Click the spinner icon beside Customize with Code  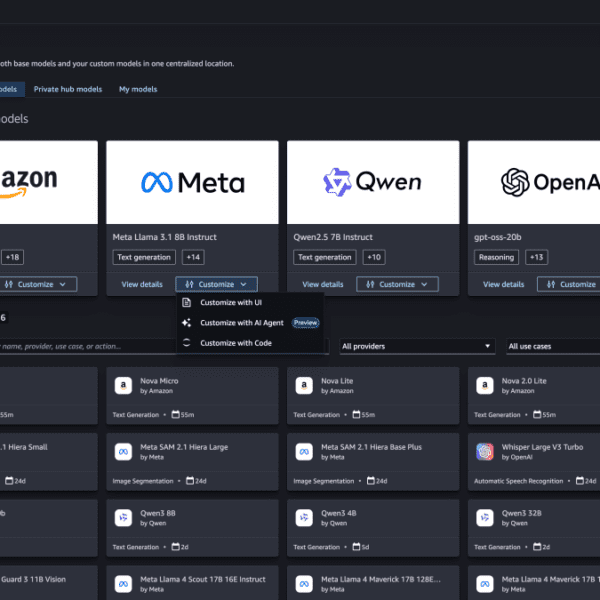pos(186,343)
